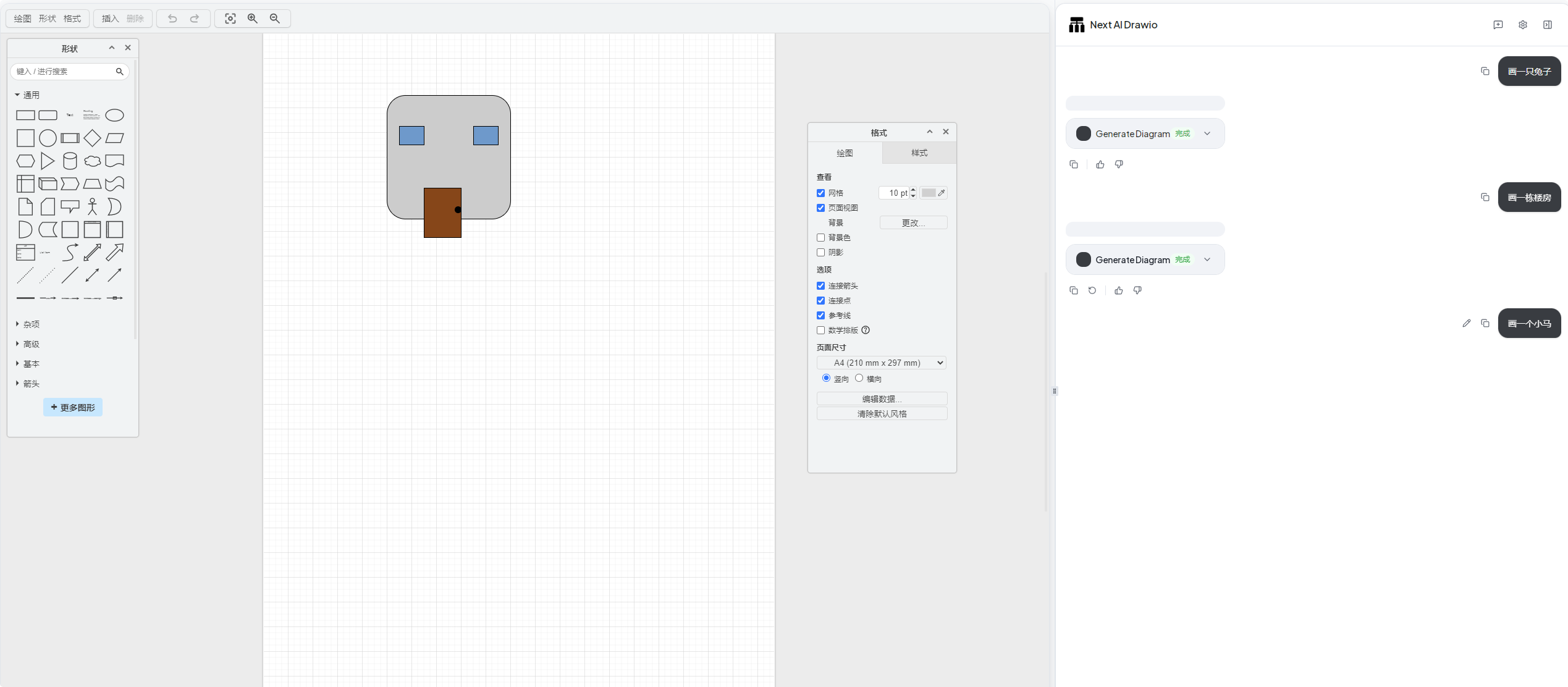Click the grid color swatch

929,193
